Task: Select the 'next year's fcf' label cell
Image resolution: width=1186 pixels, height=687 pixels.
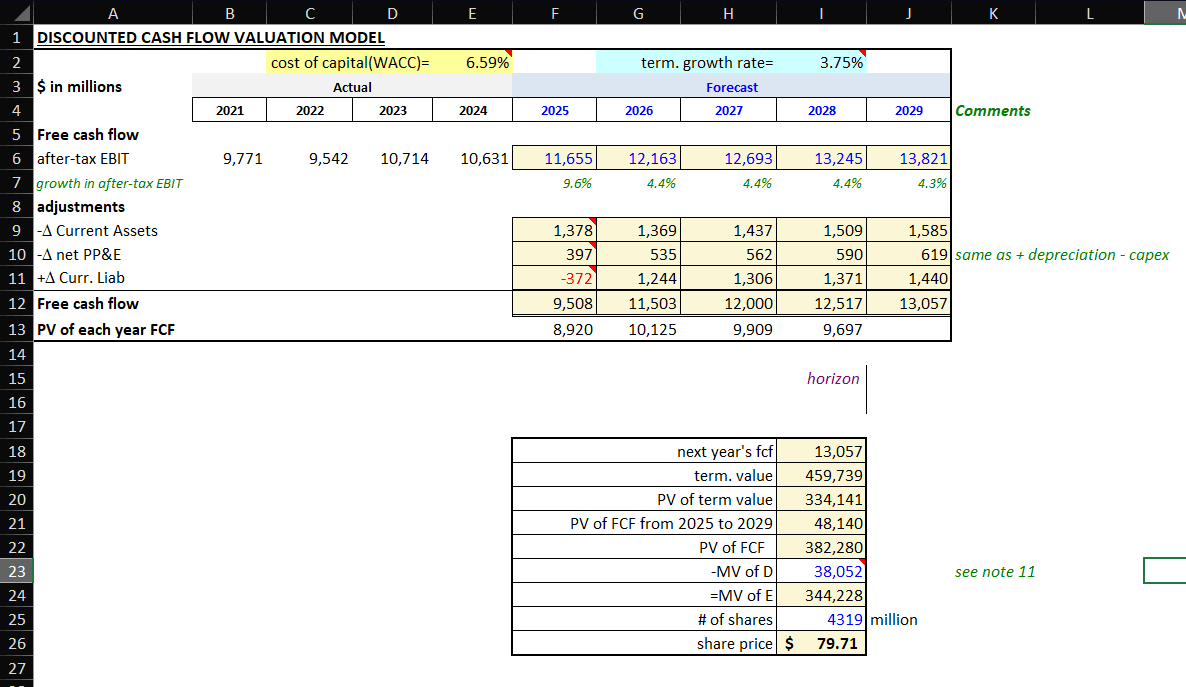Action: tap(644, 452)
